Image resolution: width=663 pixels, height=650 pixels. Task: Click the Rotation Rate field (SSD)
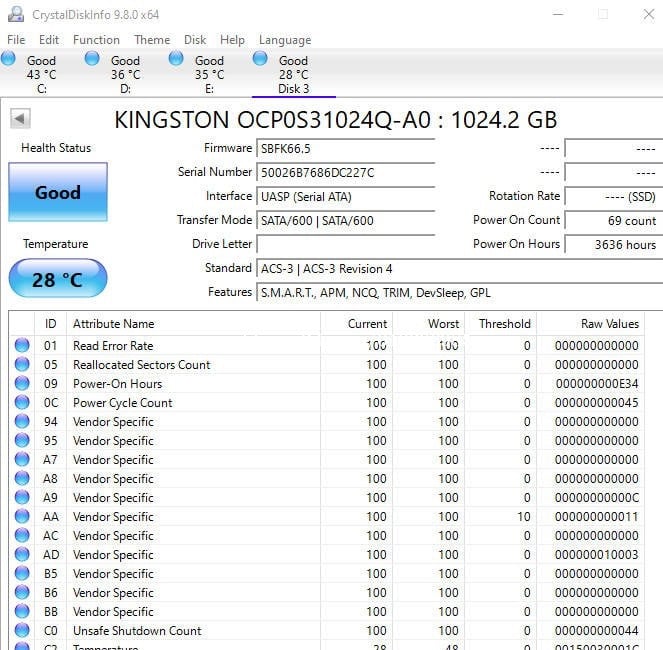[614, 197]
